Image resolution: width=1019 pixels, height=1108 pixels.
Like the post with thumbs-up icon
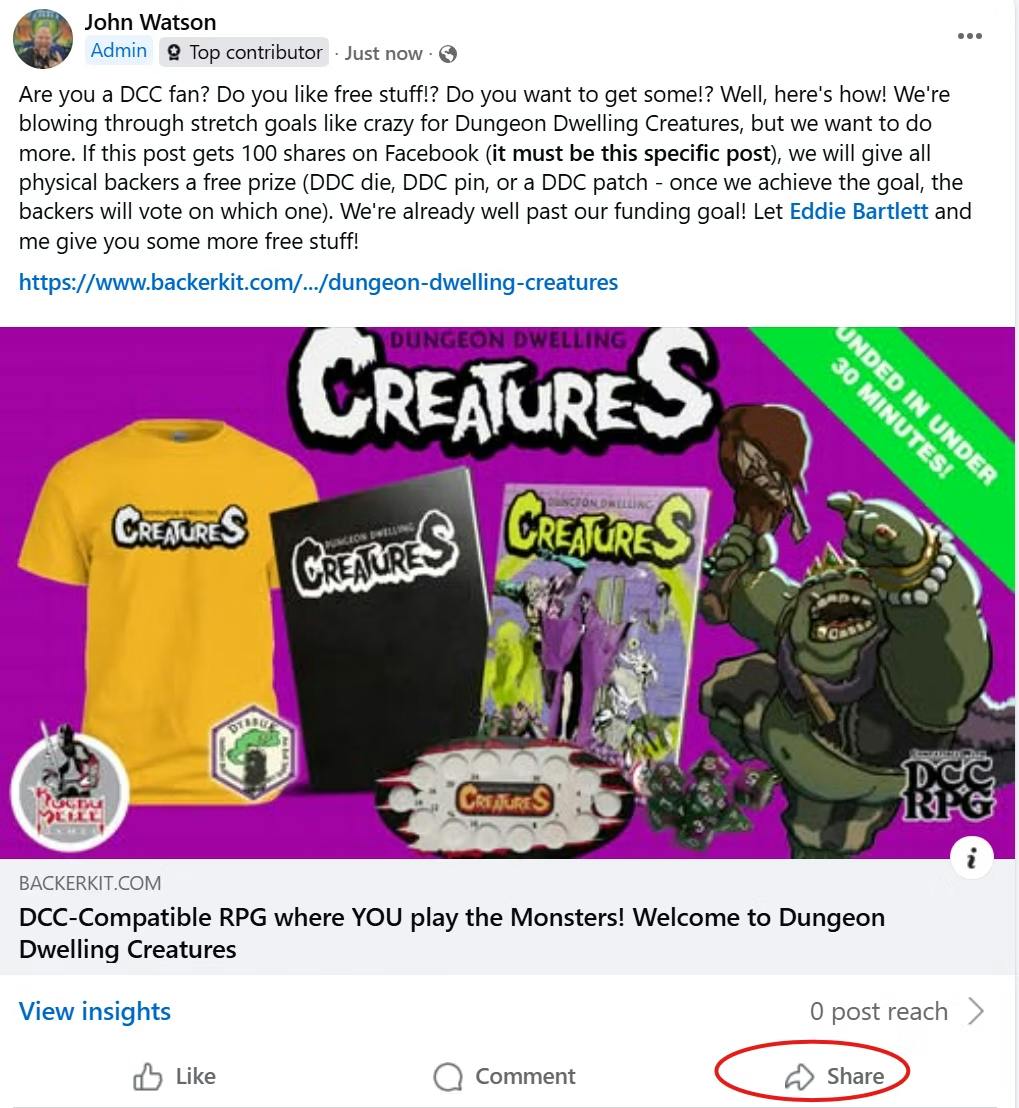(148, 1077)
